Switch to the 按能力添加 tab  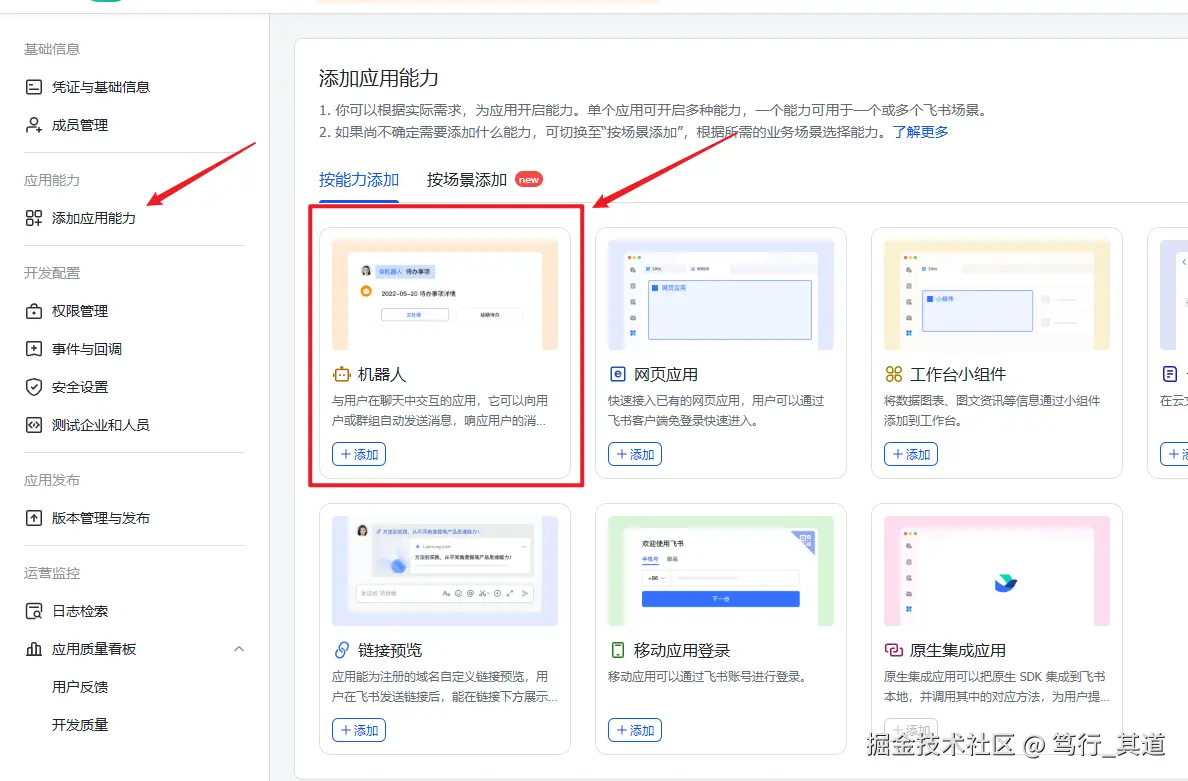point(358,180)
